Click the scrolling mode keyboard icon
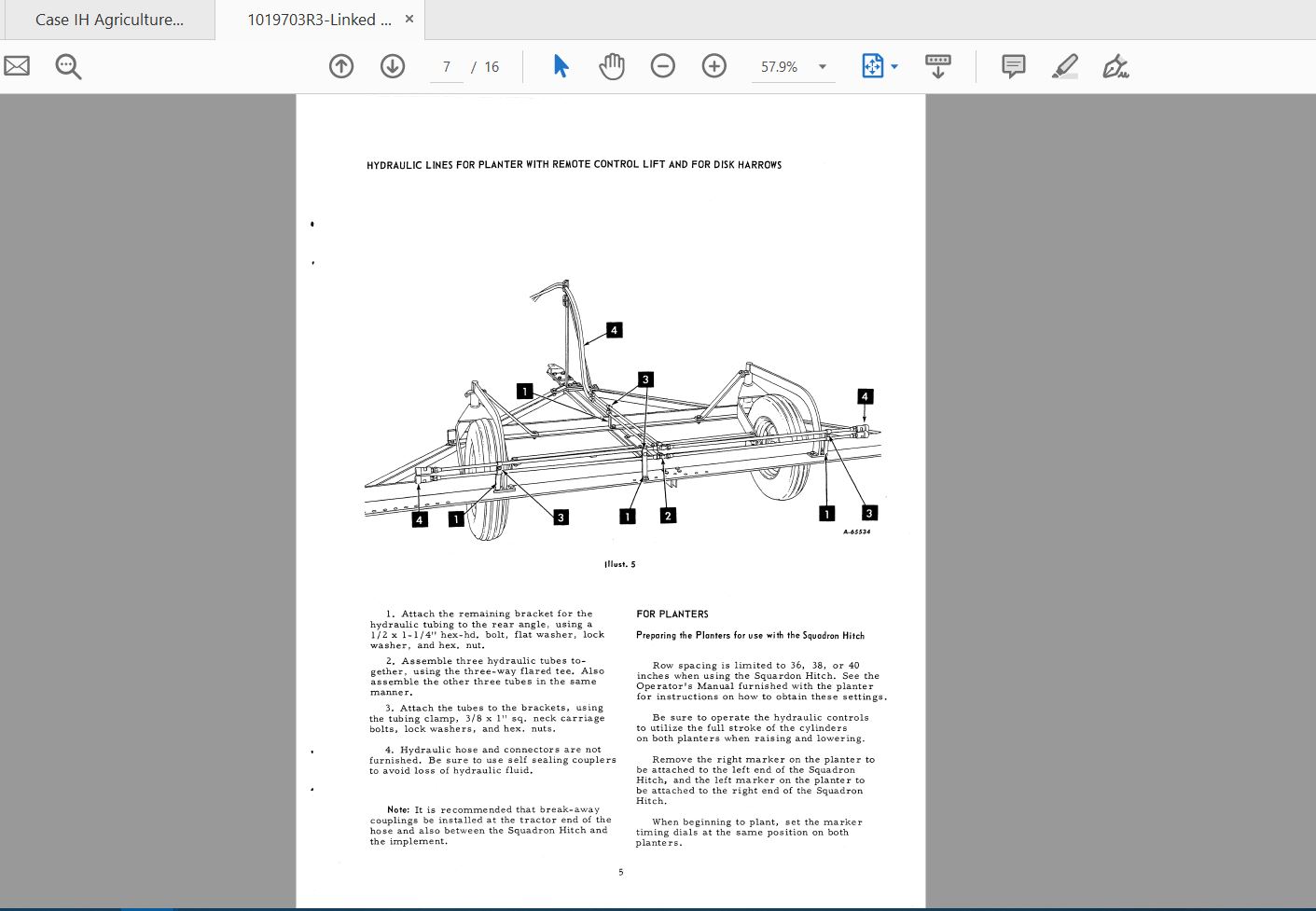This screenshot has width=1316, height=911. [938, 66]
